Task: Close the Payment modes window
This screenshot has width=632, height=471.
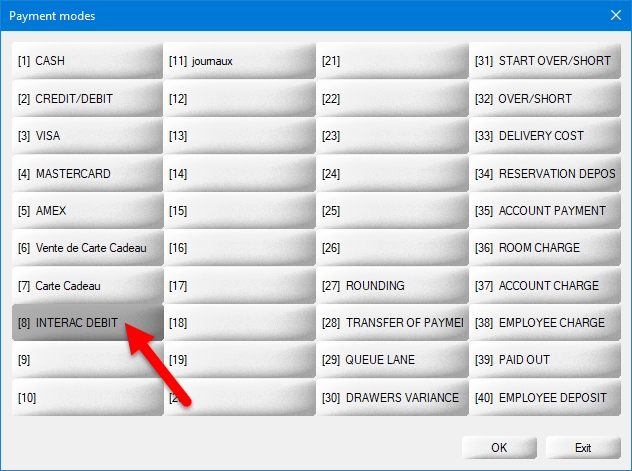Action: coord(615,15)
